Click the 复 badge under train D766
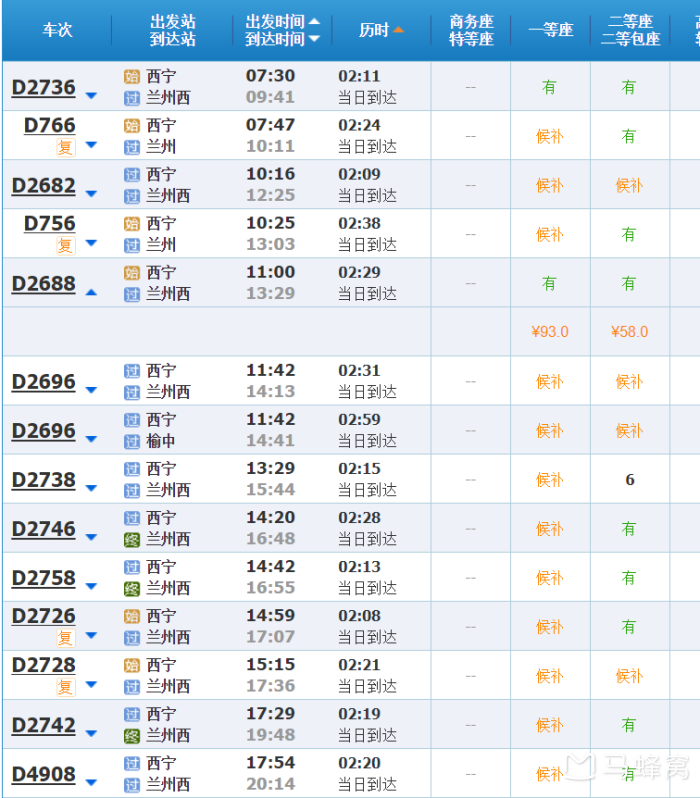700x798 pixels. pyautogui.click(x=65, y=147)
